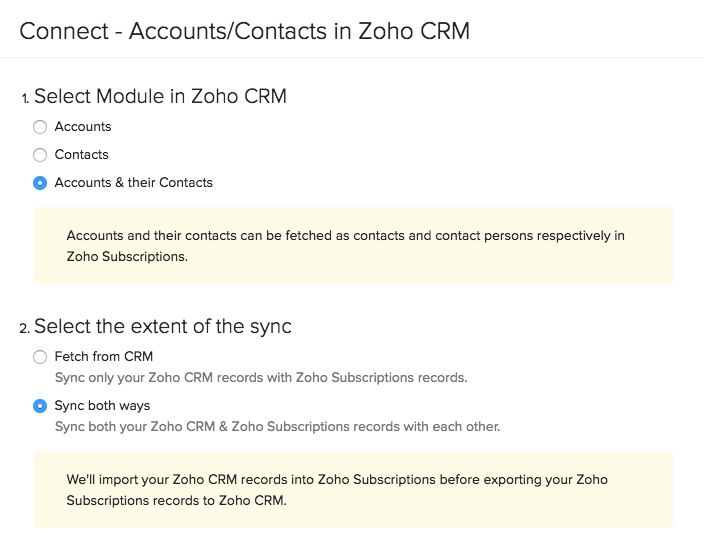The width and height of the screenshot is (704, 550).
Task: Click the "Sync both ways" label text
Action: [x=102, y=406]
